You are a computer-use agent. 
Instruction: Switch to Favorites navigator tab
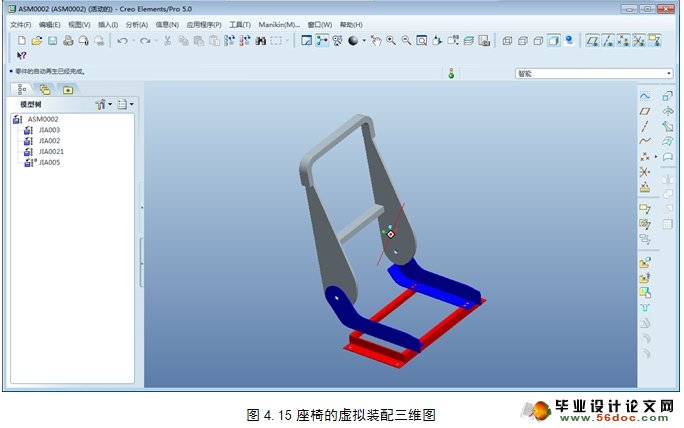tap(68, 89)
